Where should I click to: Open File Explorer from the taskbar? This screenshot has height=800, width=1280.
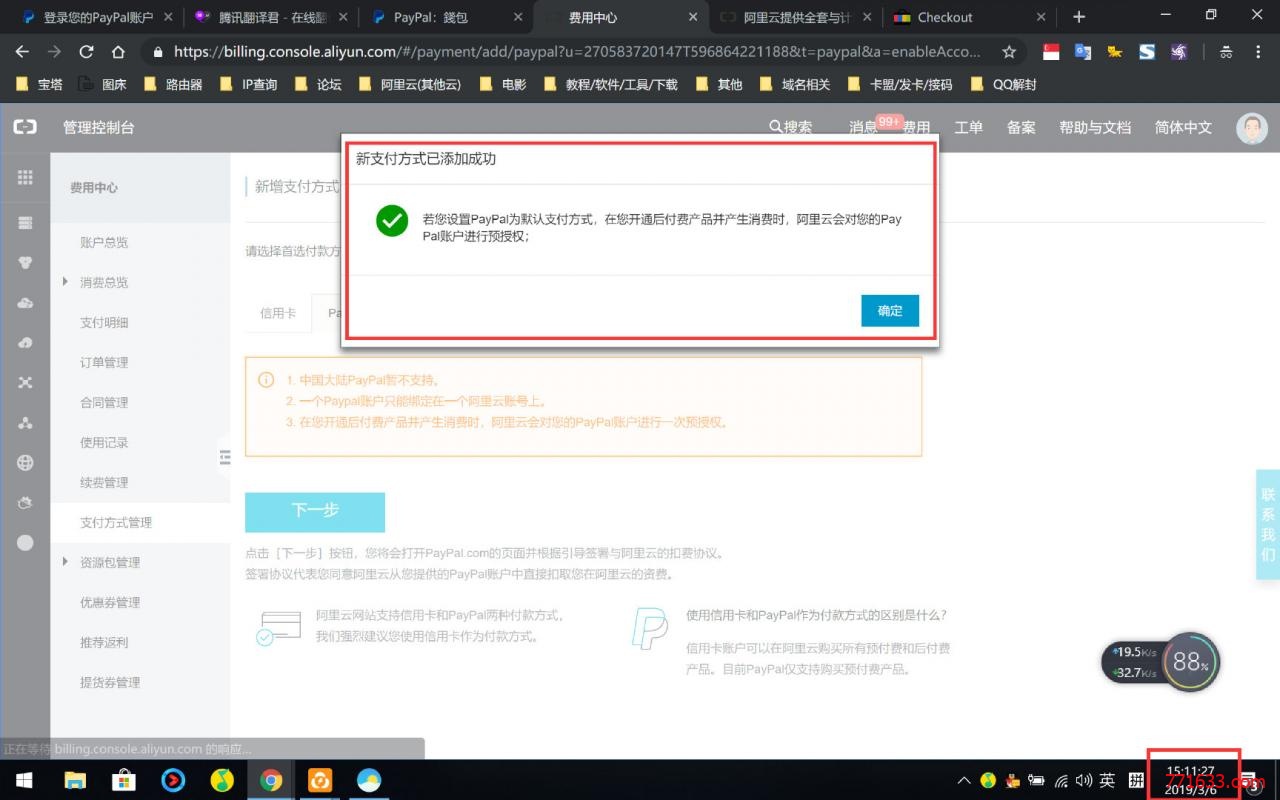coord(75,780)
